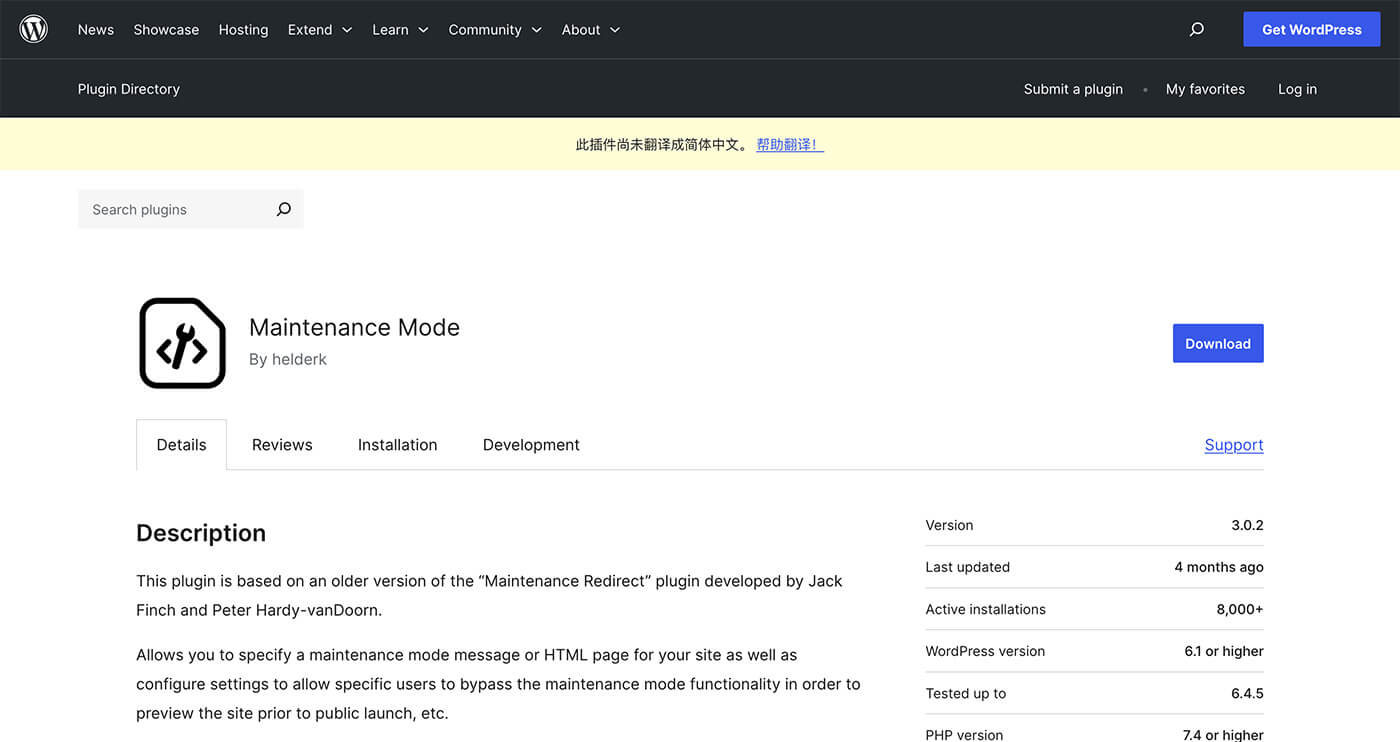This screenshot has height=742, width=1400.
Task: Click the WordPress logo icon
Action: pos(34,29)
